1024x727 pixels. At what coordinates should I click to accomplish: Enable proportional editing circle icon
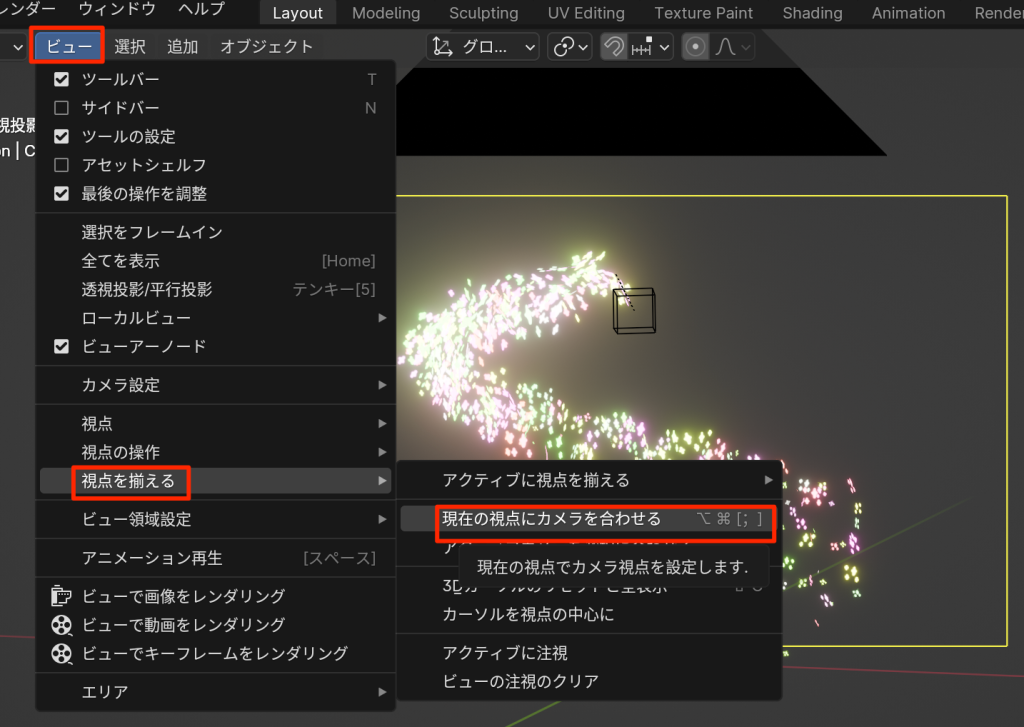[695, 47]
